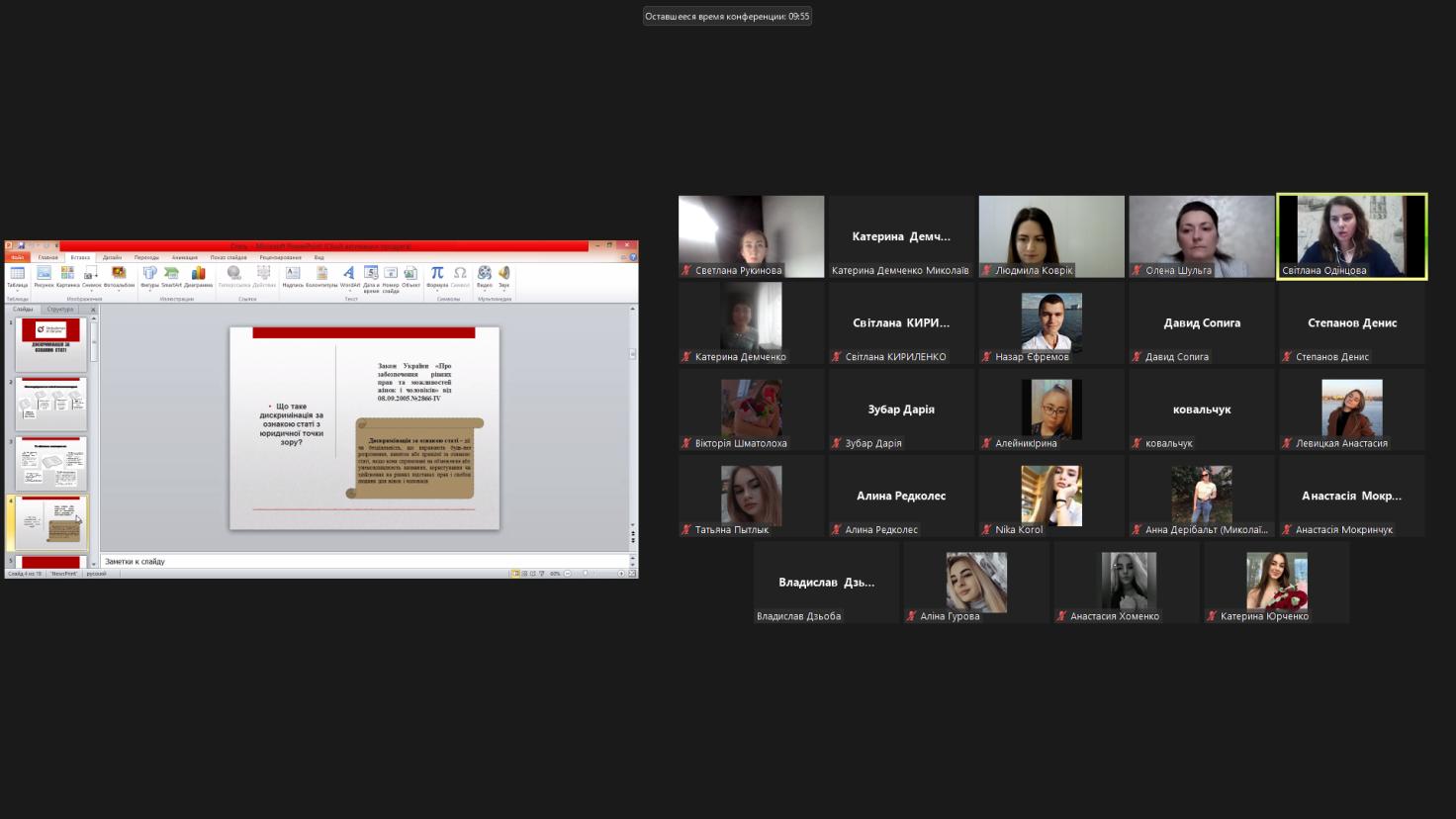Select slide 2 thumbnail in the slides panel

point(51,404)
